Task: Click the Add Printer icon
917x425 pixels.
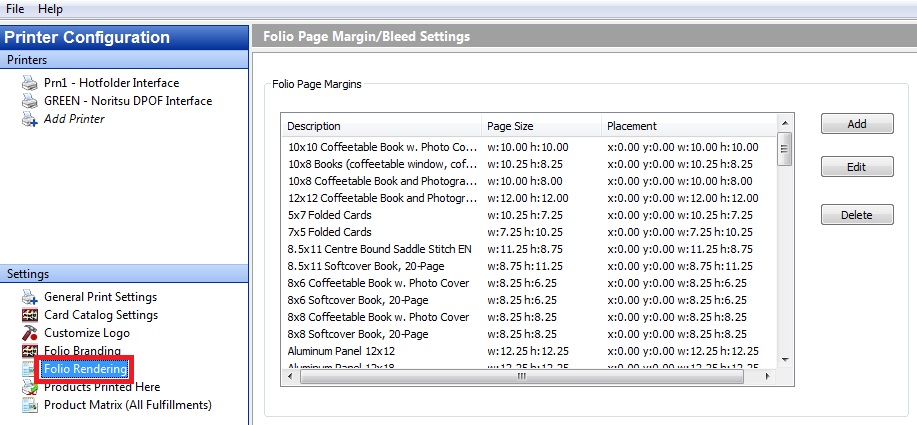Action: tap(30, 119)
